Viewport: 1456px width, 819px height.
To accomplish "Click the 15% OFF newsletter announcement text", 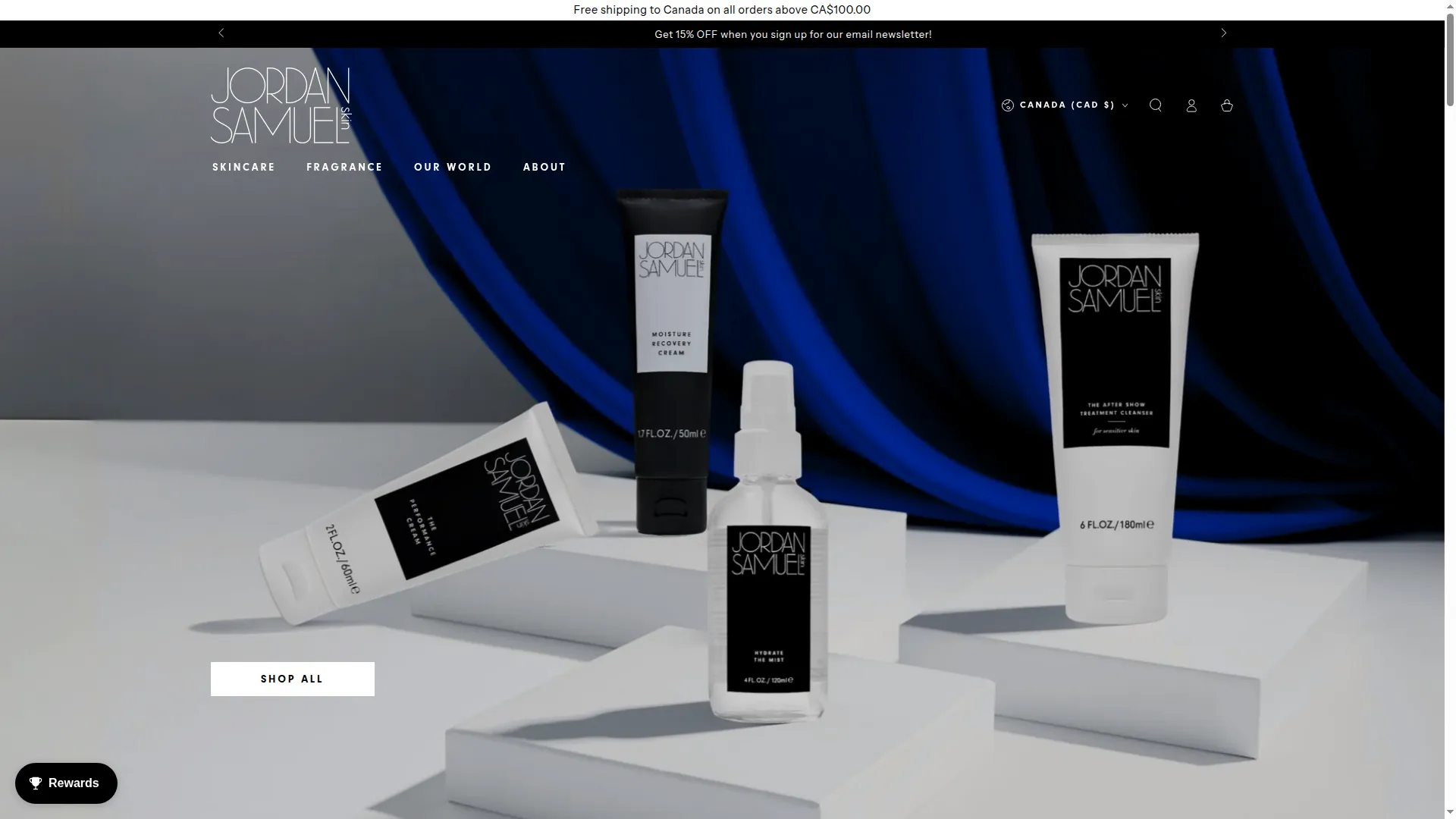I will tap(793, 35).
